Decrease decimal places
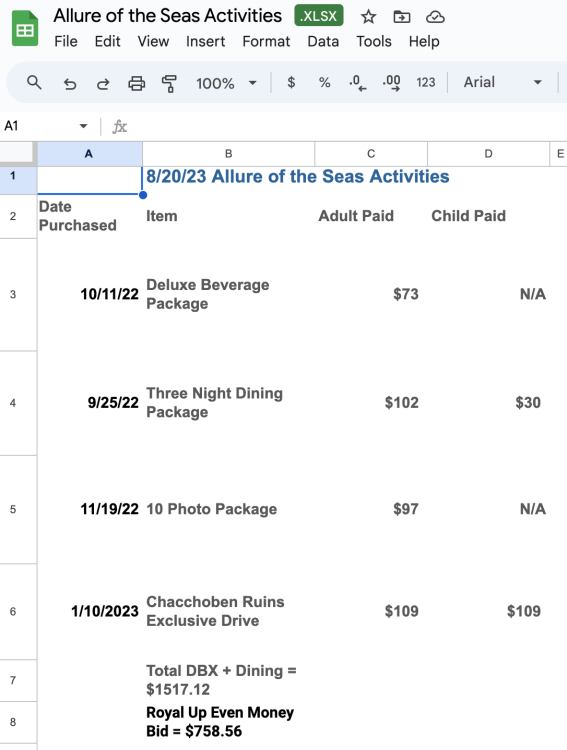 [357, 83]
